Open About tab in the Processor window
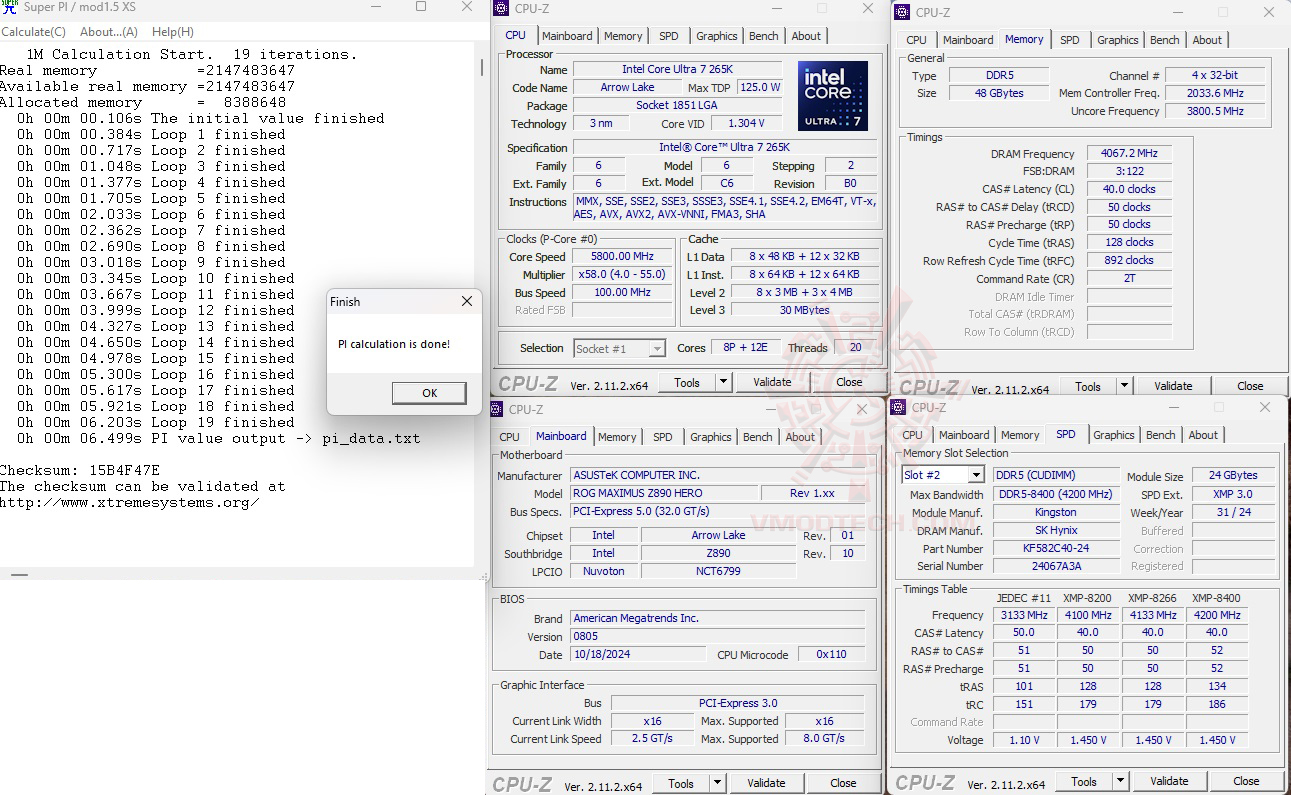The height and width of the screenshot is (795, 1291). [806, 36]
